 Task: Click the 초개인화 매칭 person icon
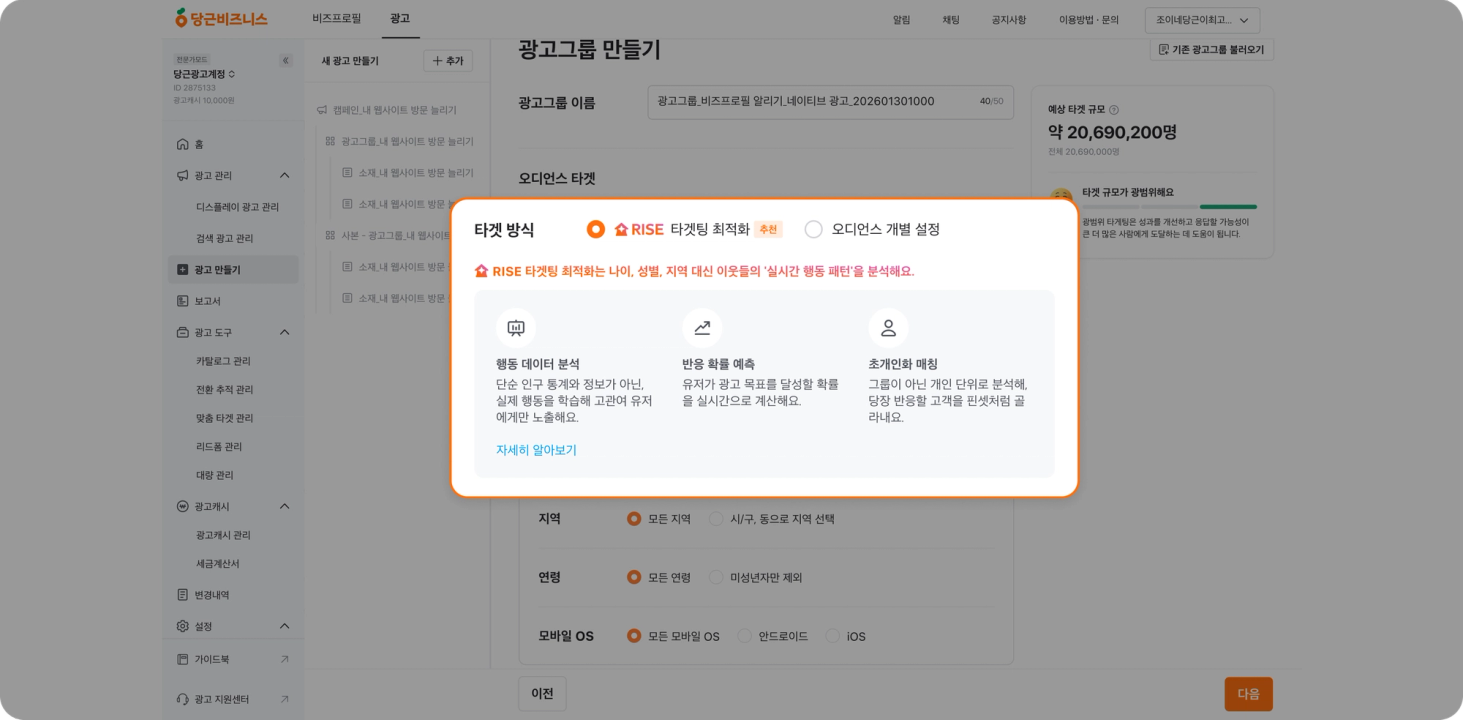[888, 328]
